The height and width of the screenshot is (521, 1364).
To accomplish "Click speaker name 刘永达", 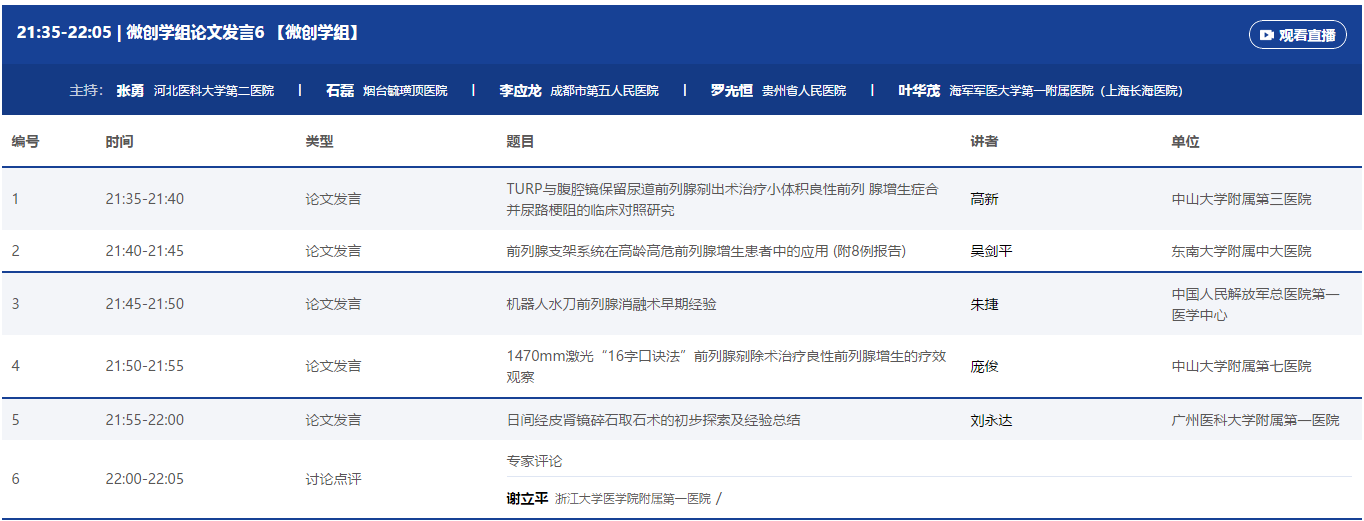I will pos(991,420).
